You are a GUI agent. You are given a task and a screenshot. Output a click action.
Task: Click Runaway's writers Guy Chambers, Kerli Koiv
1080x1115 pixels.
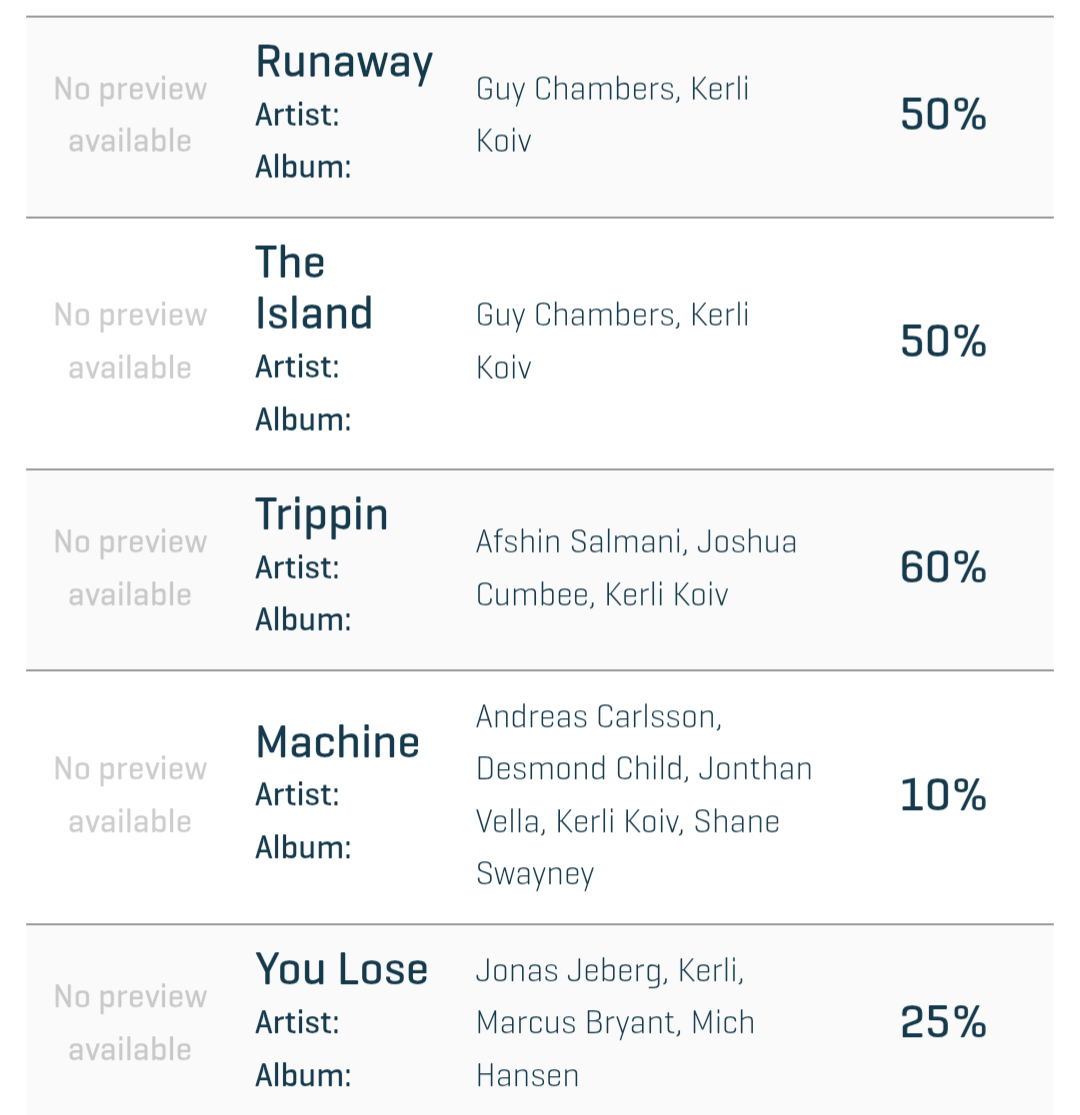coord(612,114)
